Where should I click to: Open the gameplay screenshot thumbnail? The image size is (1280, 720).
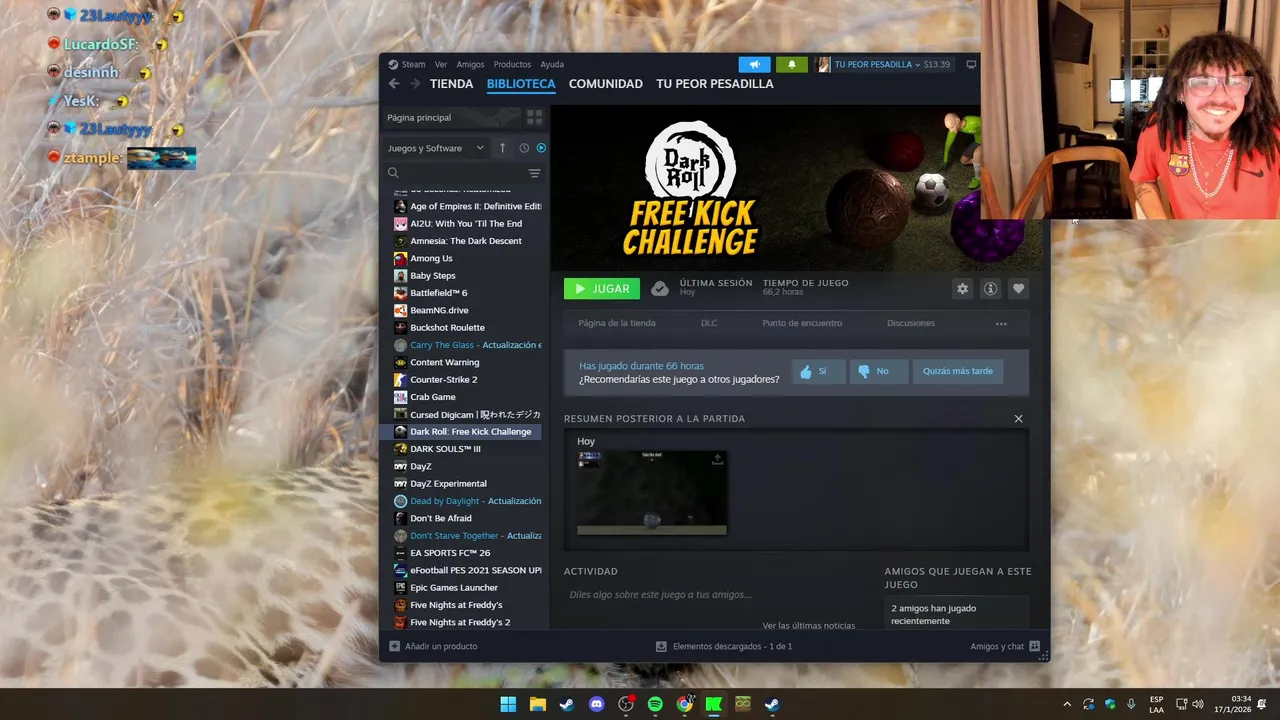click(652, 493)
